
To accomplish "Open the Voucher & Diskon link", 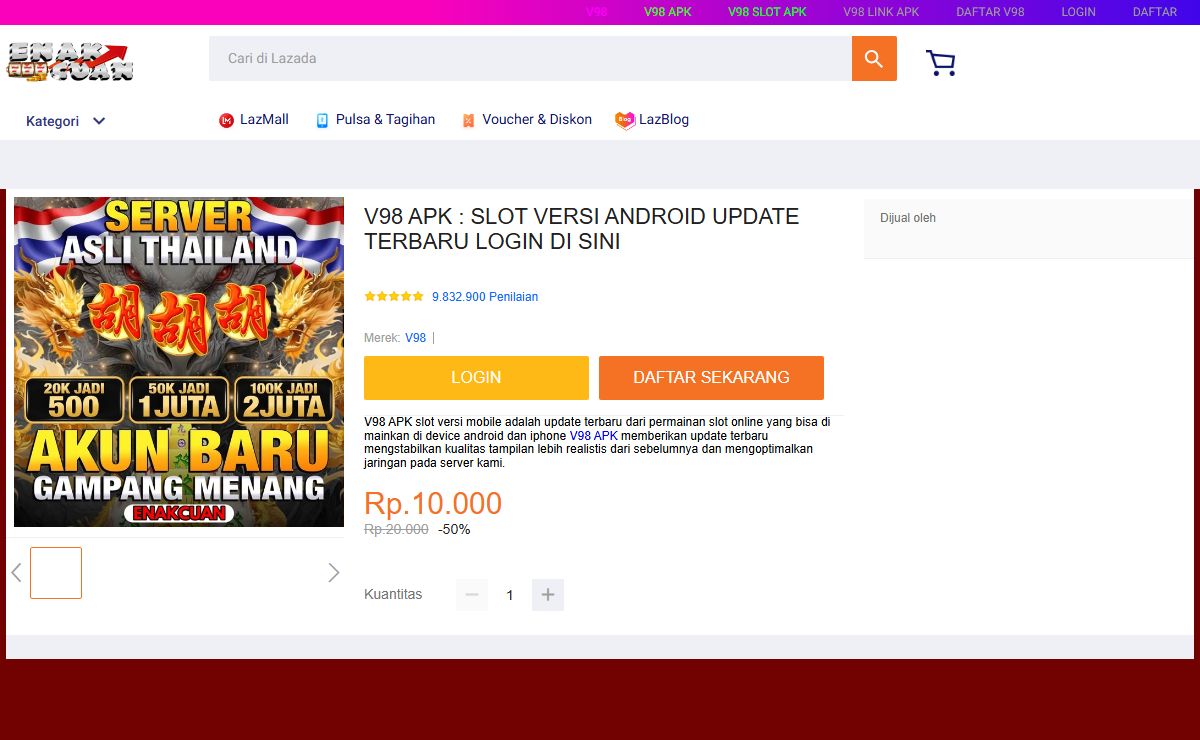I will (537, 119).
